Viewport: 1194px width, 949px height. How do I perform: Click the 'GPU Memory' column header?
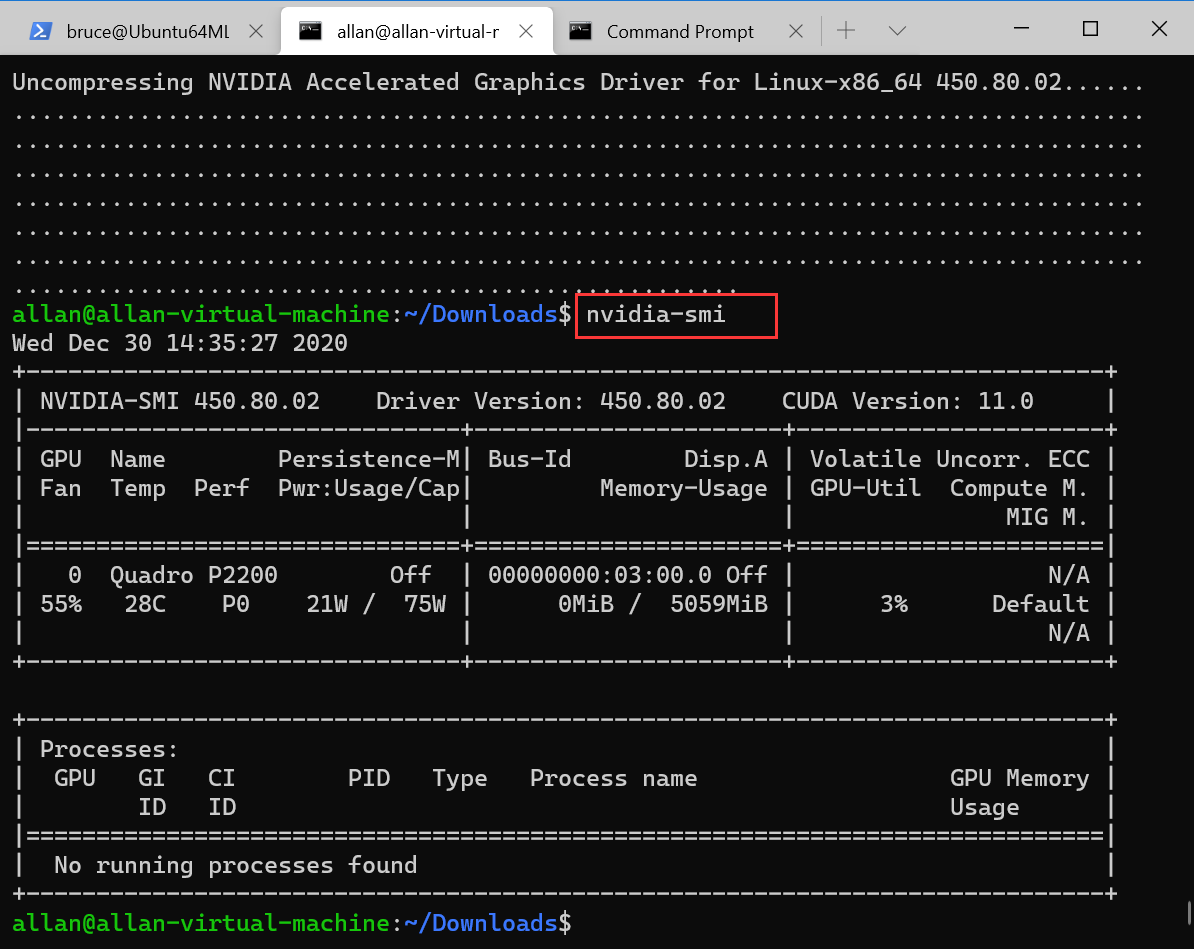(x=1020, y=778)
